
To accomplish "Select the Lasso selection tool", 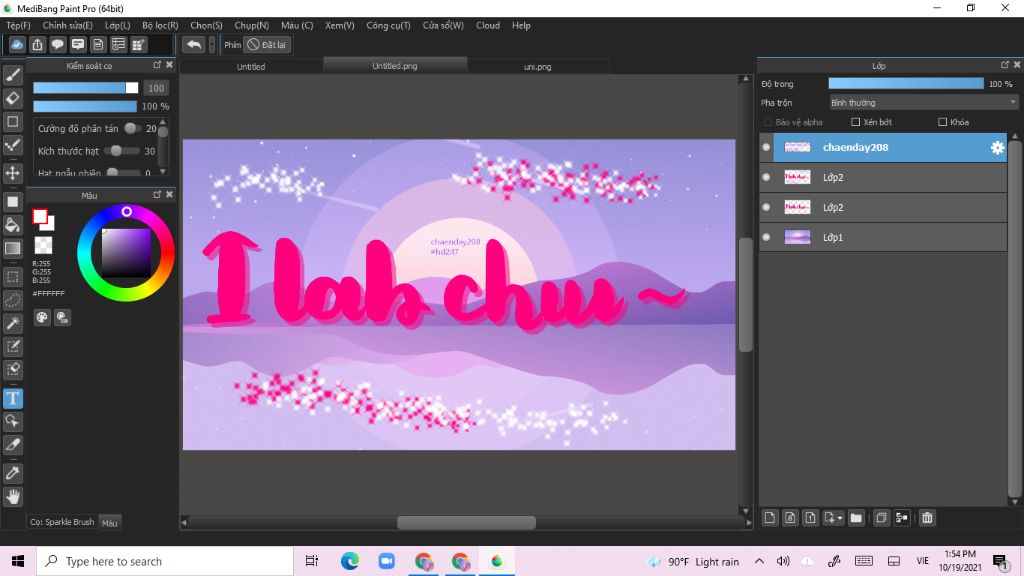I will [12, 300].
